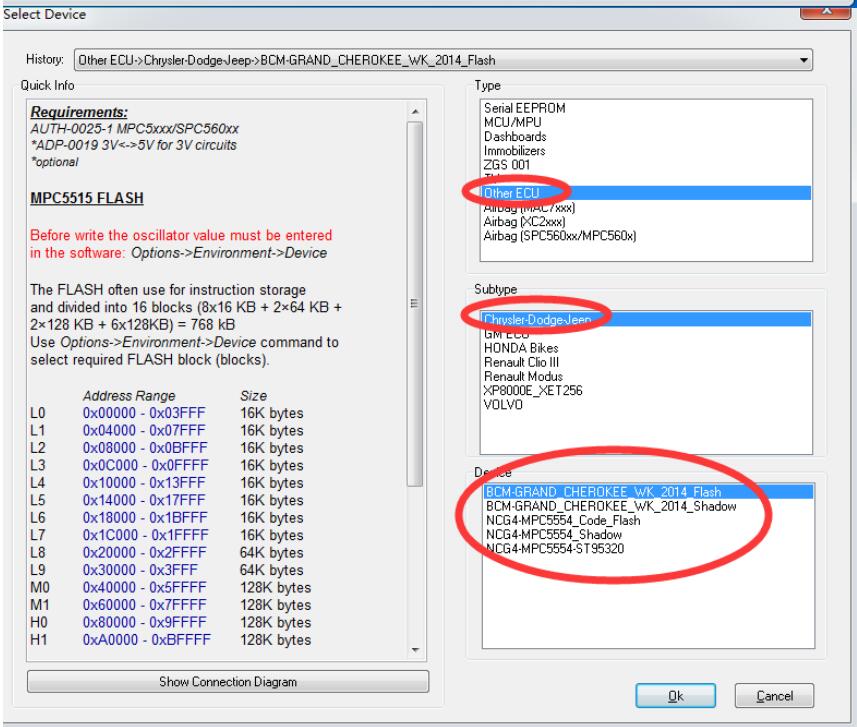The height and width of the screenshot is (727, 857).
Task: Click address range 0x00000 - 0x03FFF
Action: [x=144, y=413]
